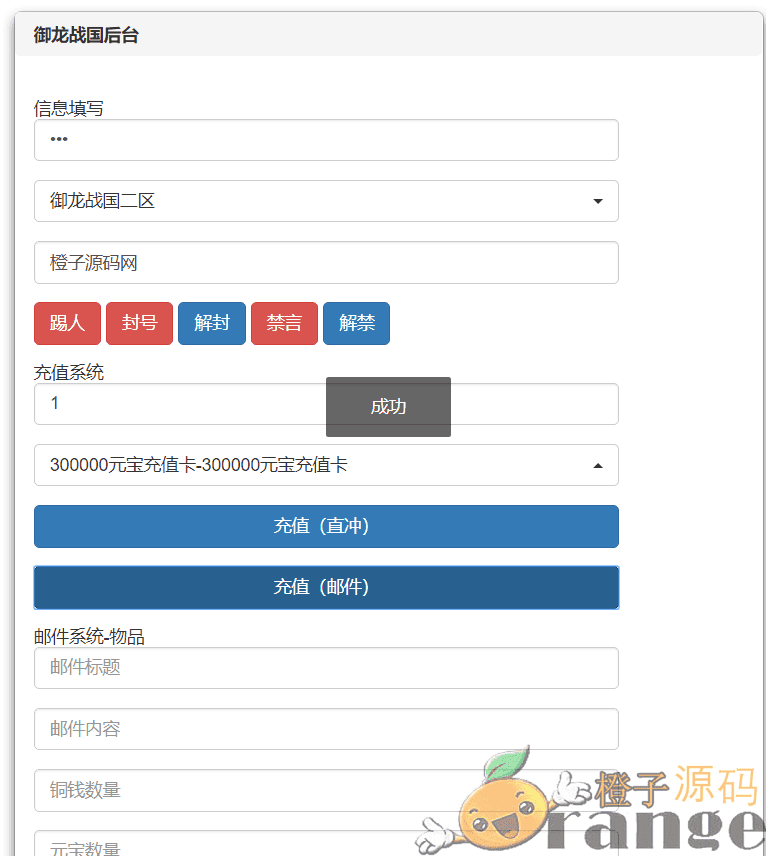
Task: Click the 踢人 kick button
Action: 67,323
